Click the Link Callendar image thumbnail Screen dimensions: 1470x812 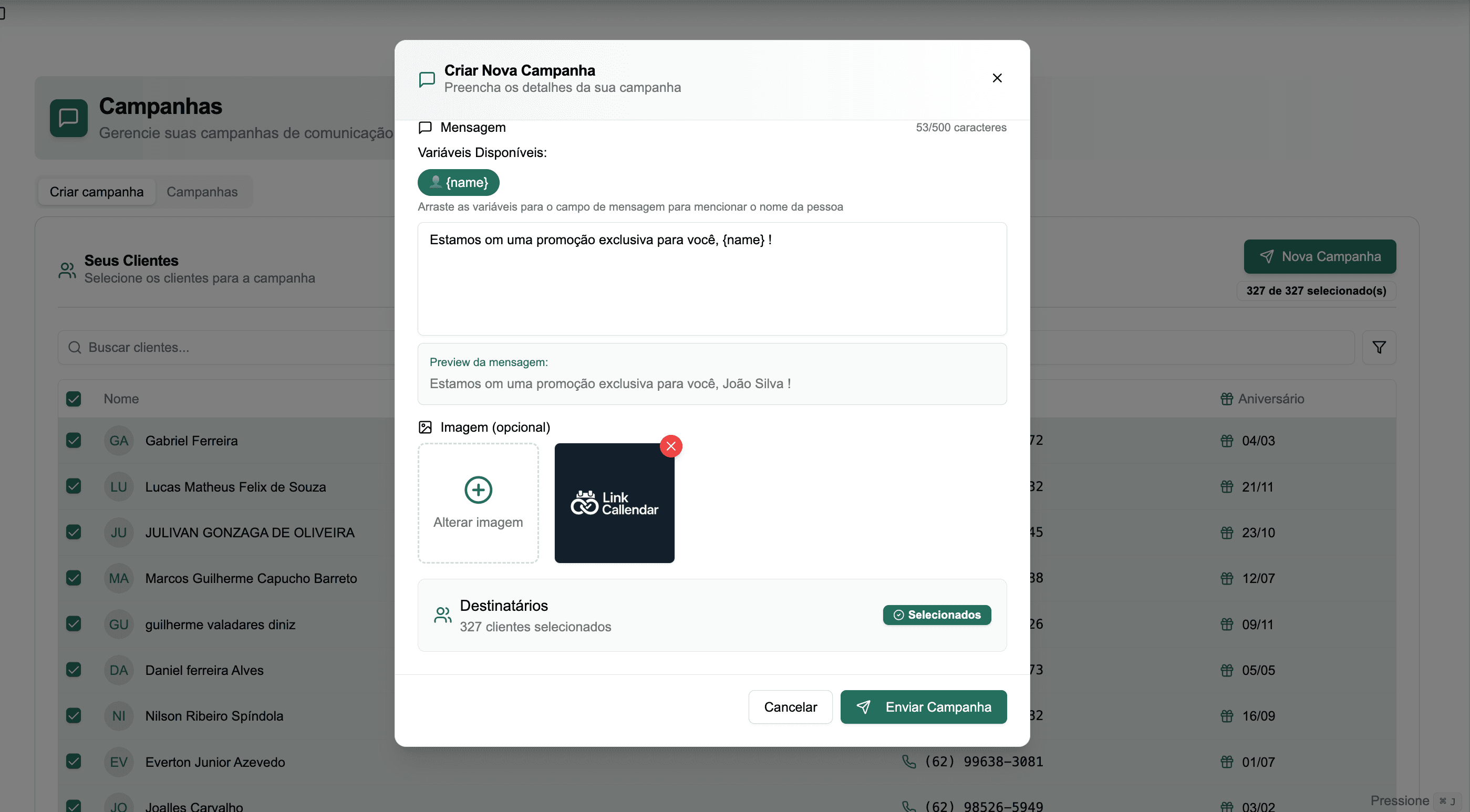point(614,503)
